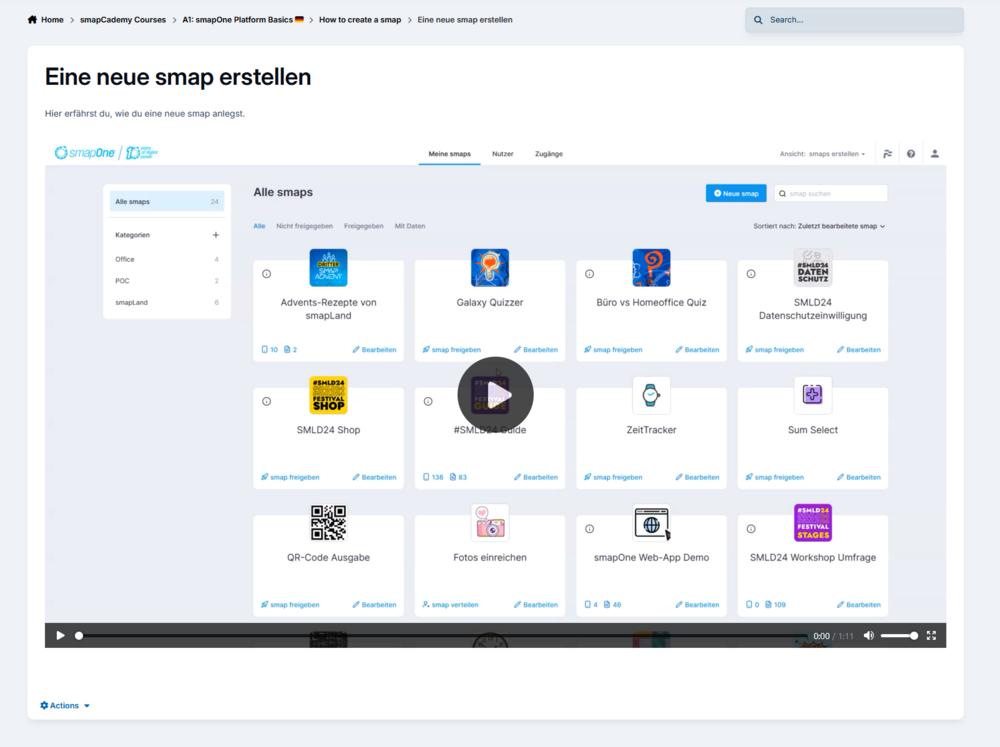Click the 0:00 / 1:11 time display

click(x=833, y=636)
